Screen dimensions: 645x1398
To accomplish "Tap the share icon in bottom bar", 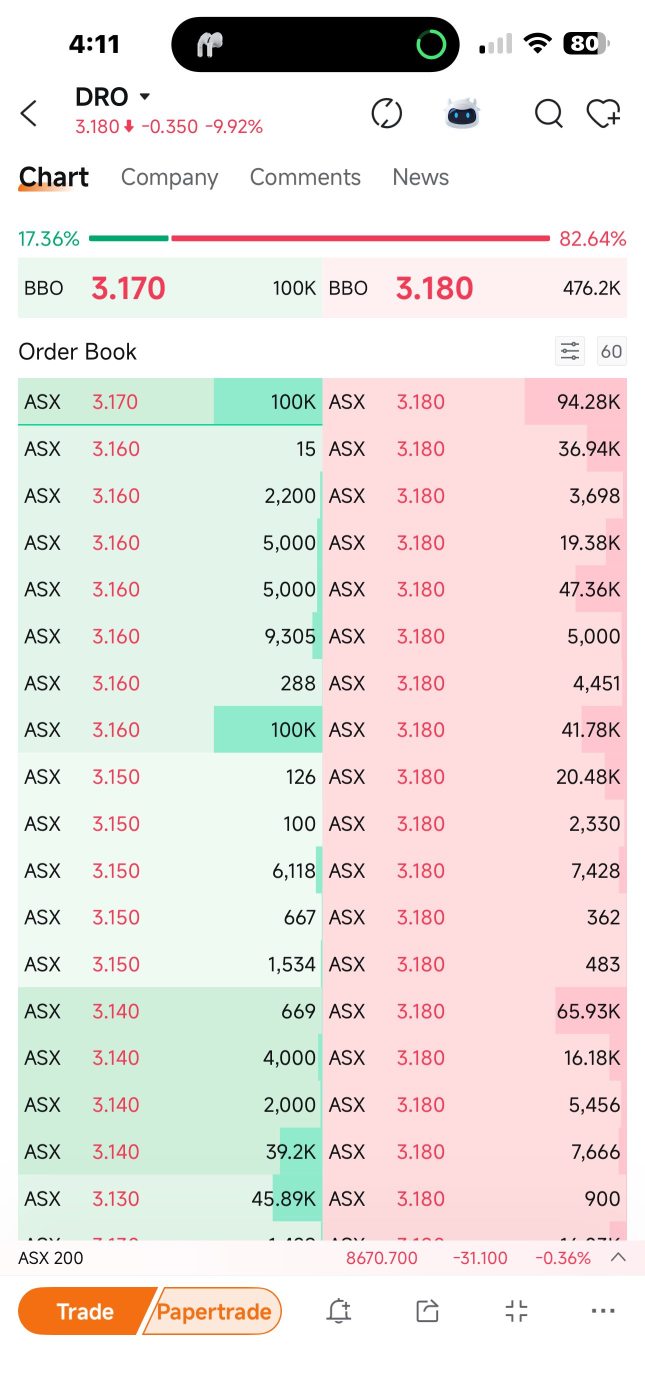I will pyautogui.click(x=427, y=1311).
